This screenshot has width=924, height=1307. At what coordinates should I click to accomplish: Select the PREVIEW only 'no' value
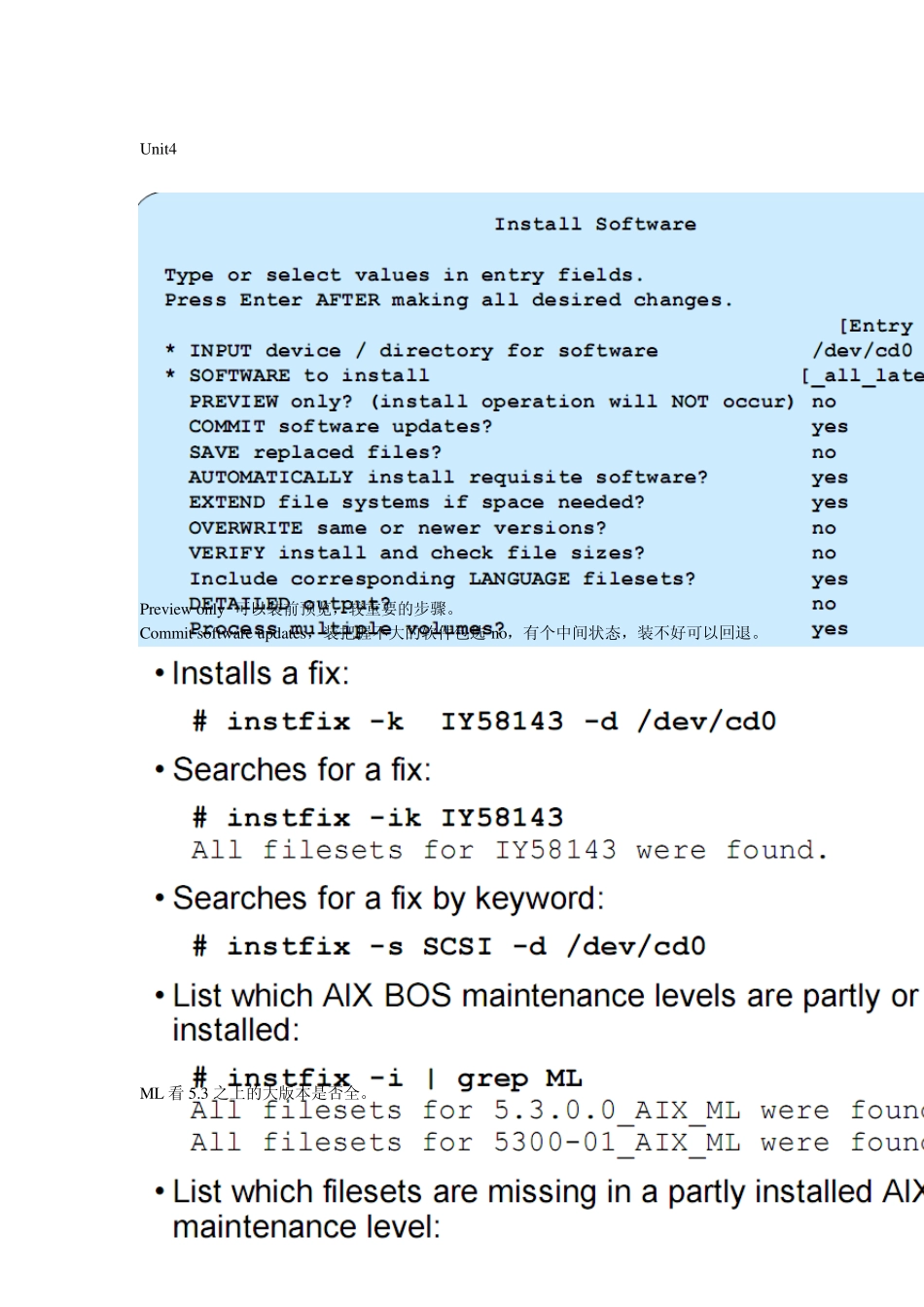coord(824,402)
